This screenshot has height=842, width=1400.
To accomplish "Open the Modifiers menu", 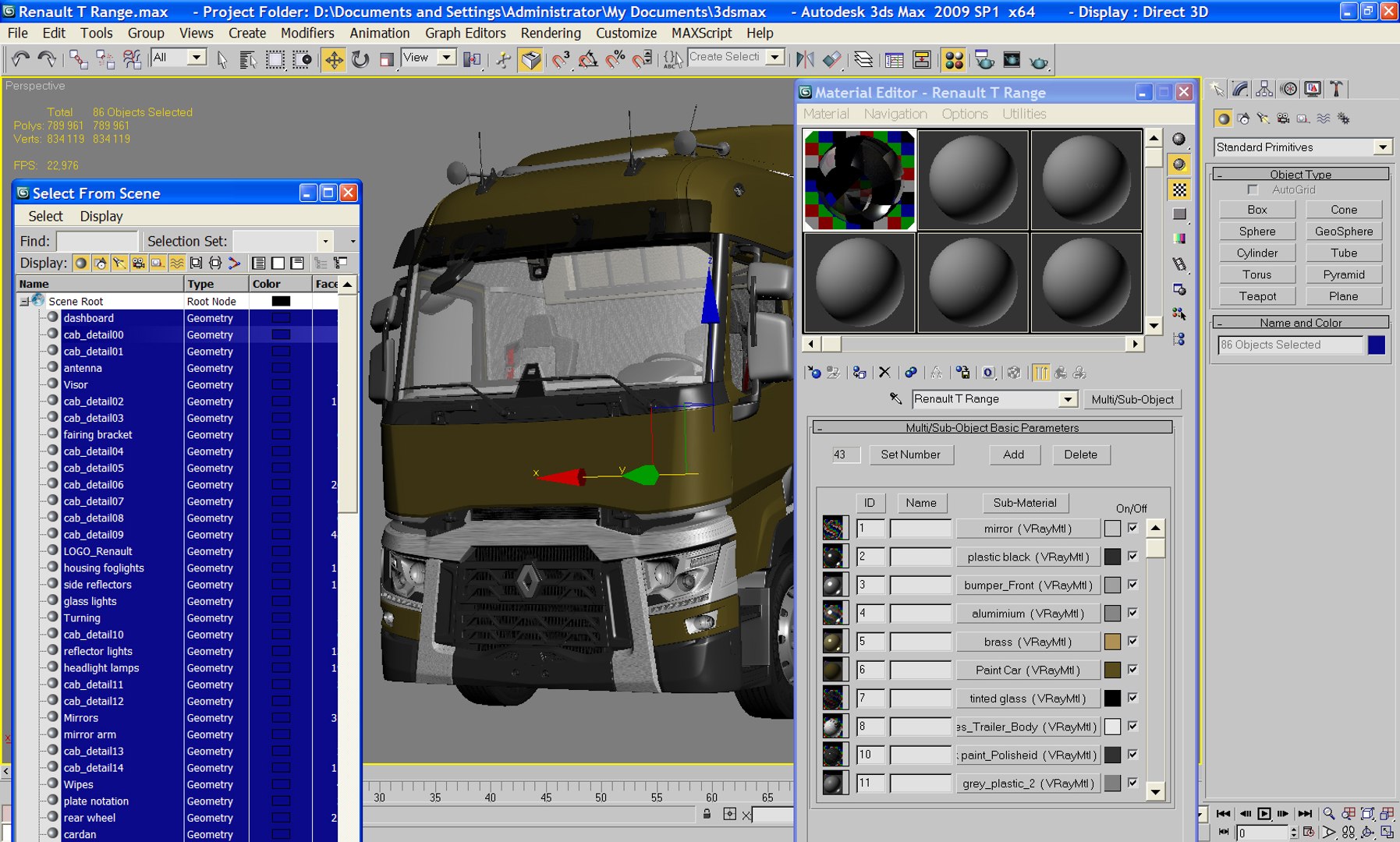I will click(x=307, y=33).
